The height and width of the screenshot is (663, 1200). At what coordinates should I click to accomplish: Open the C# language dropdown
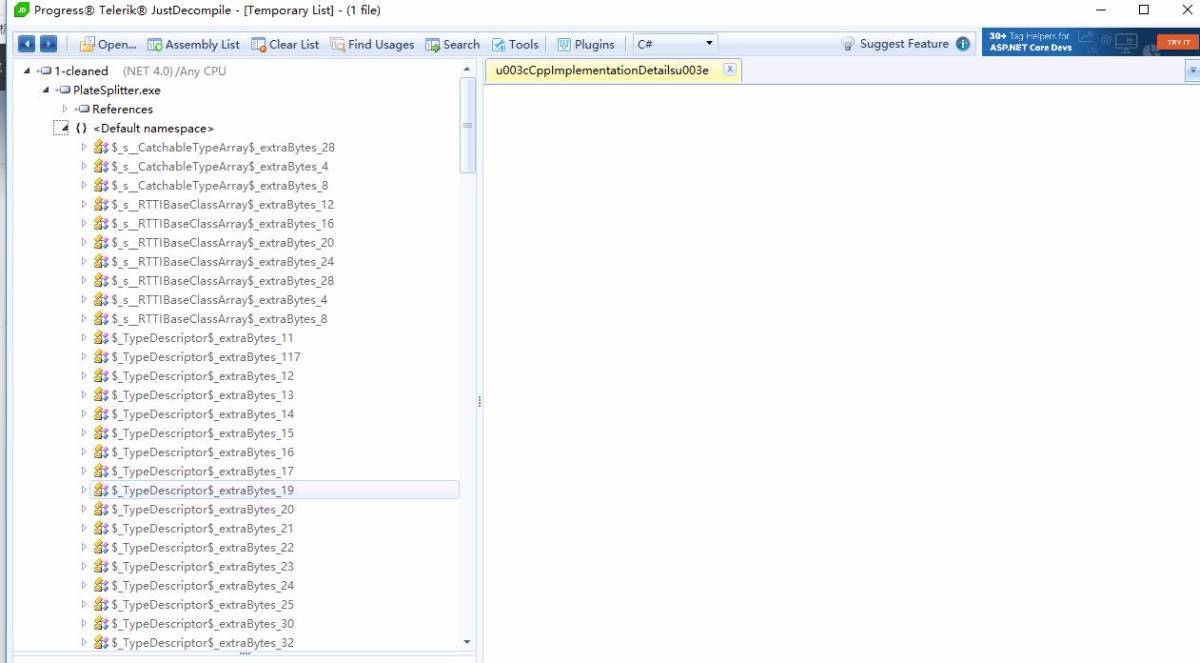point(675,44)
